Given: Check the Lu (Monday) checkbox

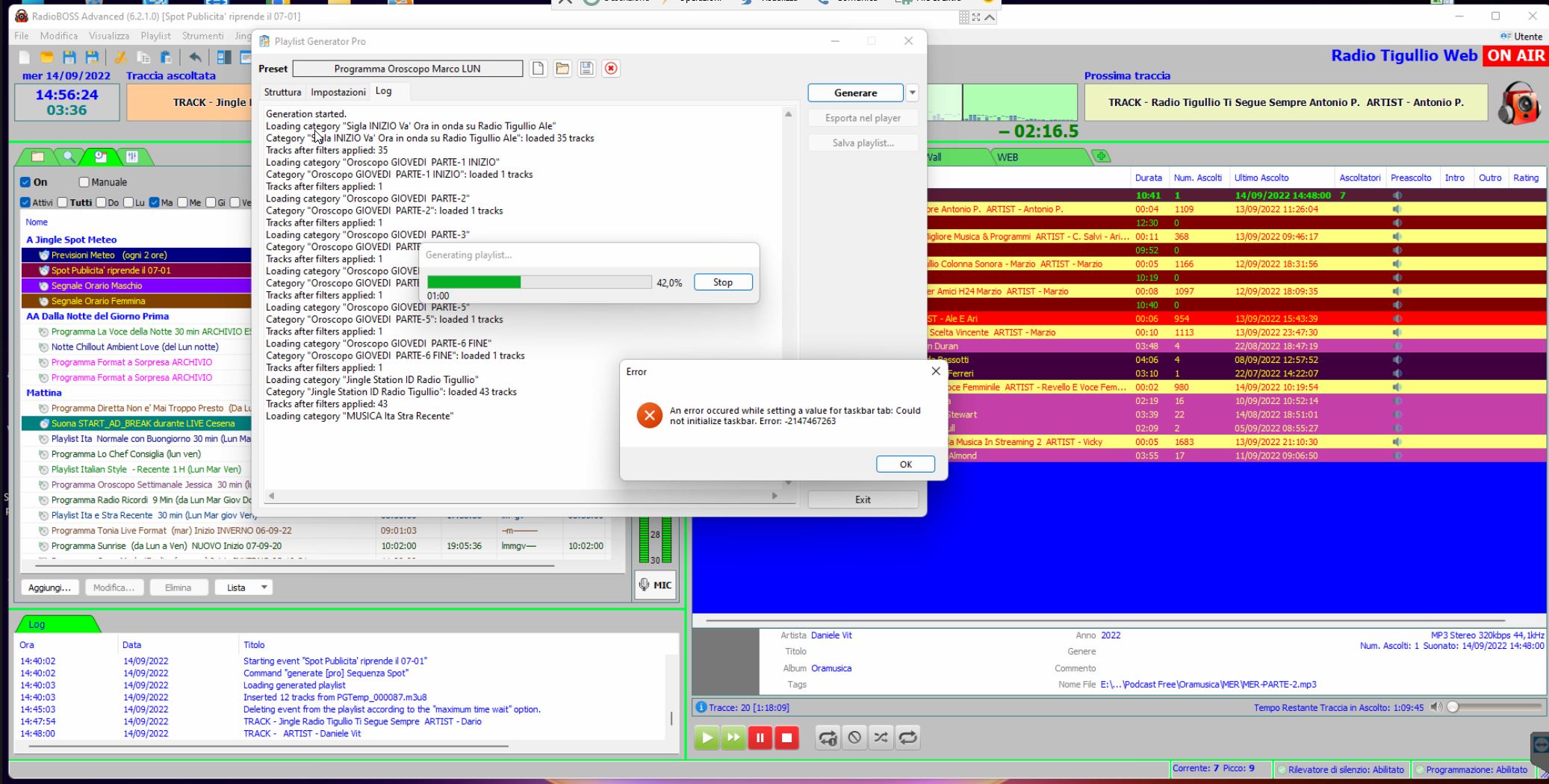Looking at the screenshot, I should pos(128,202).
